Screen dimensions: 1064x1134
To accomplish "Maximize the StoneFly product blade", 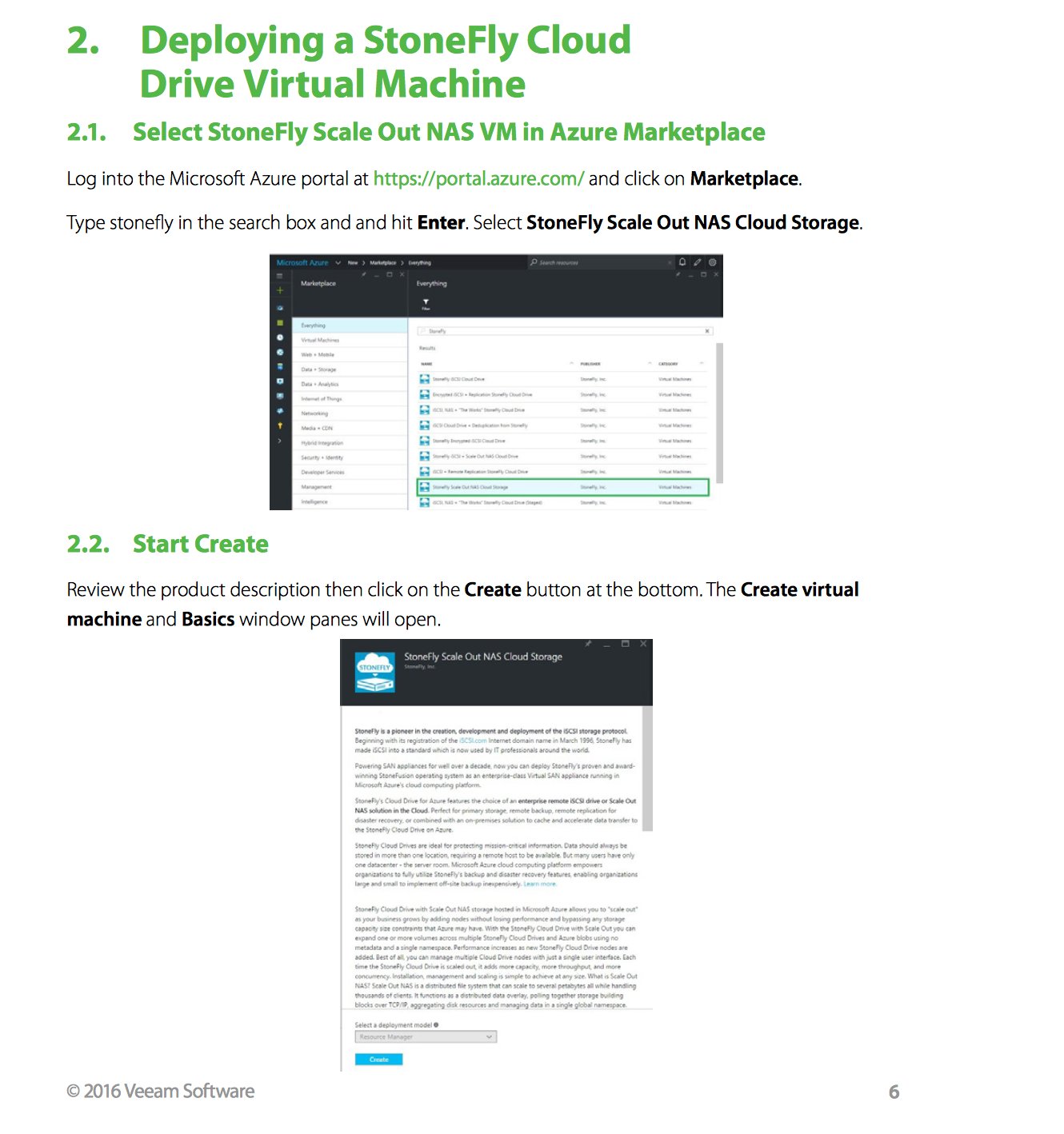I will pos(626,644).
